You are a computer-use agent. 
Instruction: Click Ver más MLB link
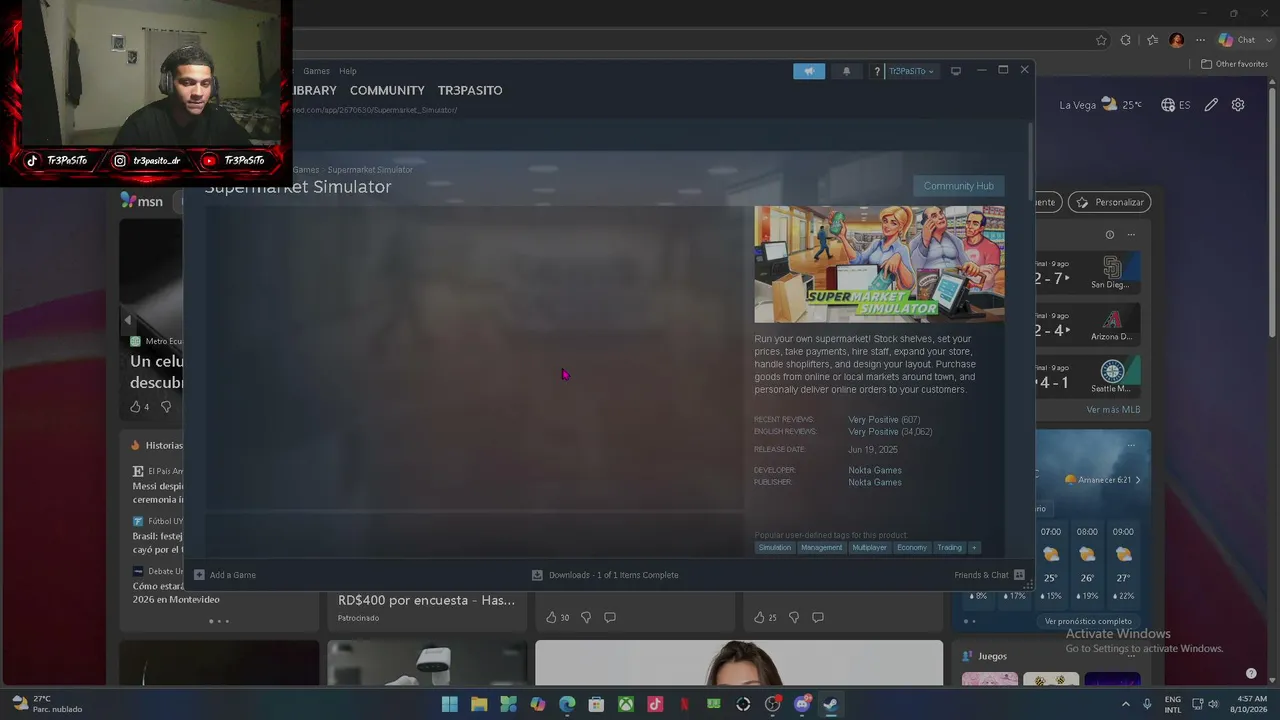click(1113, 410)
